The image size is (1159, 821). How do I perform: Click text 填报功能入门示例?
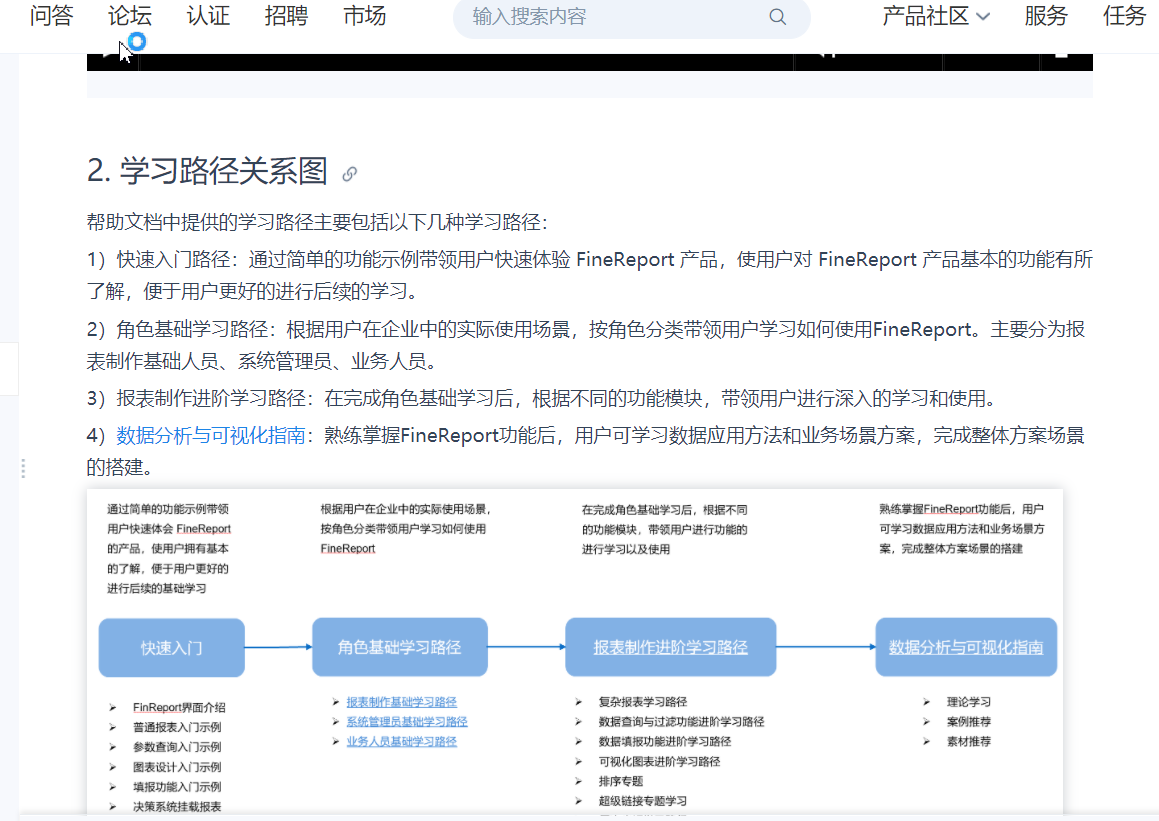tap(177, 787)
